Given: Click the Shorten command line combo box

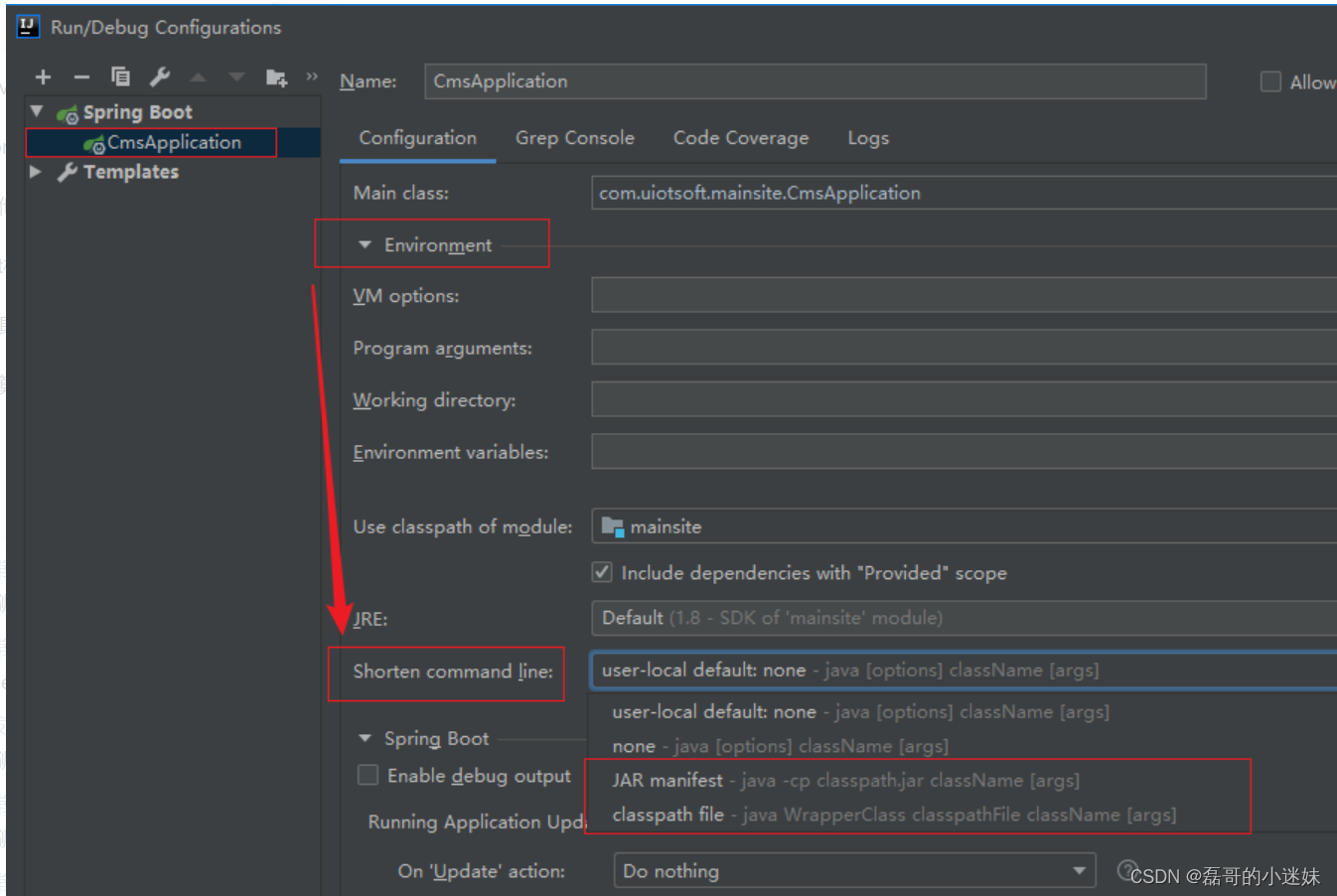Looking at the screenshot, I should pyautogui.click(x=964, y=671).
